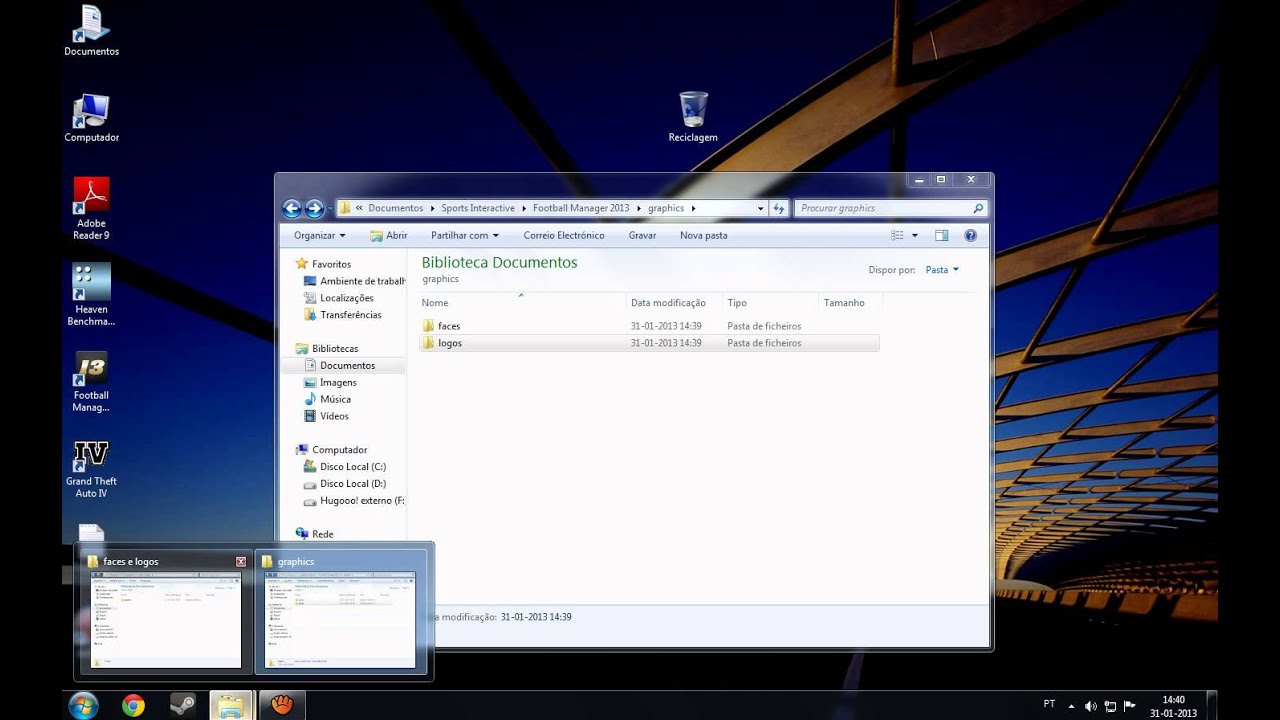The height and width of the screenshot is (720, 1280).
Task: Open the Computador desktop icon
Action: 91,118
